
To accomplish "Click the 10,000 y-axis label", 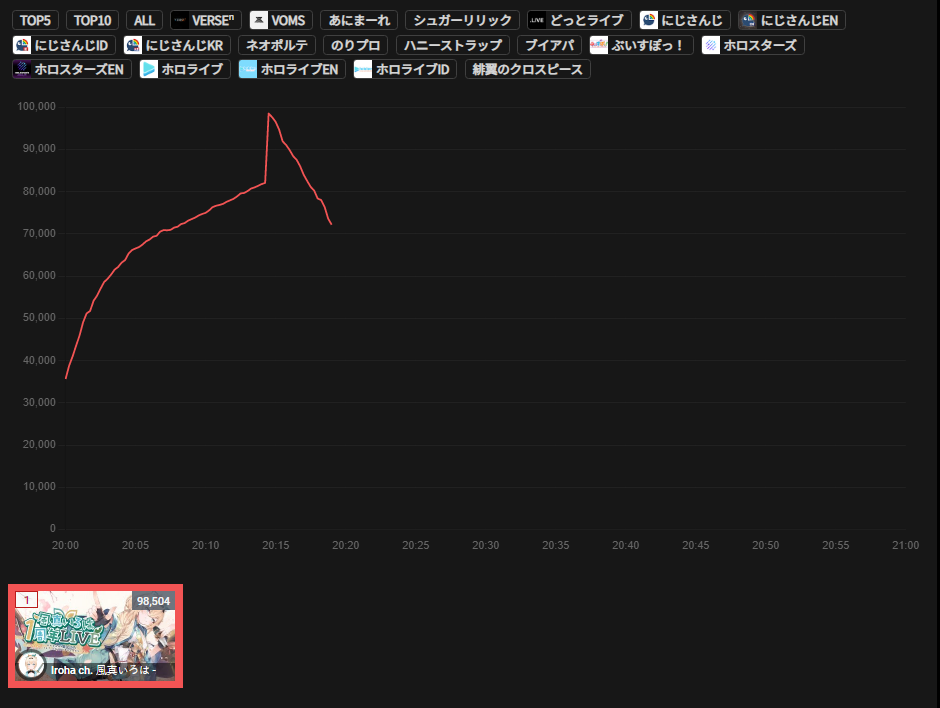I will click(x=39, y=486).
